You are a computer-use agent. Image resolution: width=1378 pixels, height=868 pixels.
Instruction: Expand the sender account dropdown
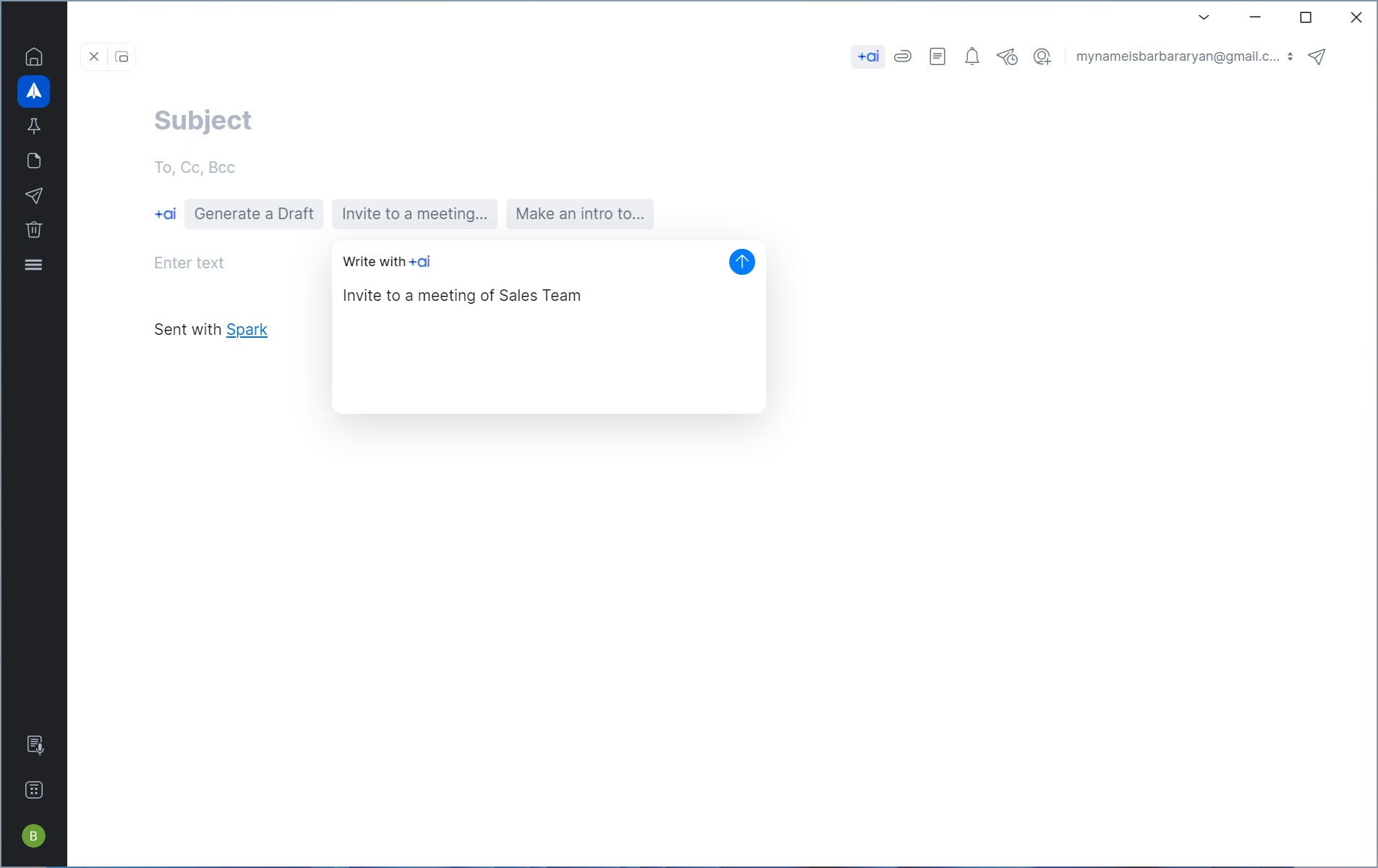[1184, 56]
